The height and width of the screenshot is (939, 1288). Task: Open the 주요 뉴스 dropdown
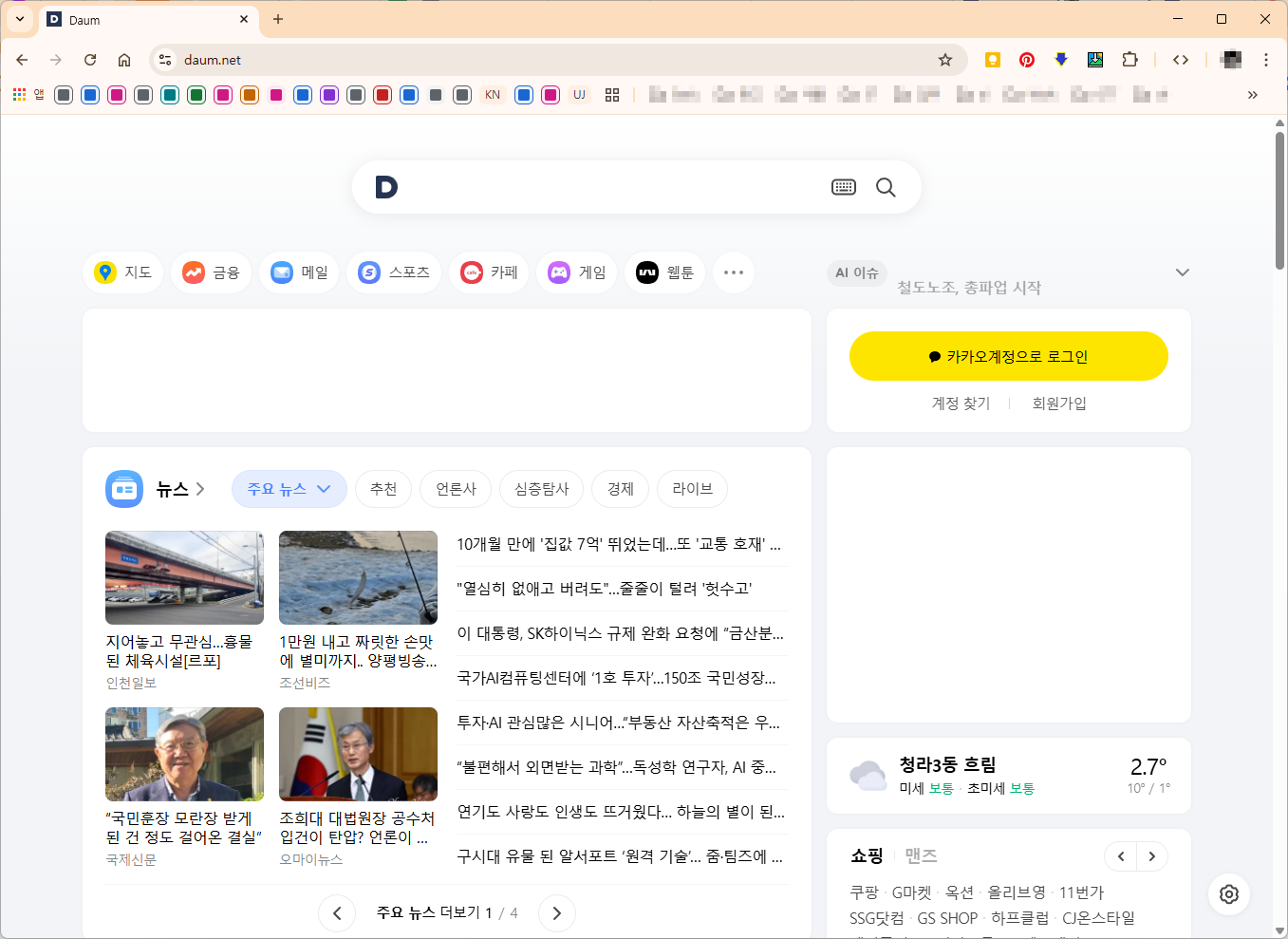click(289, 489)
